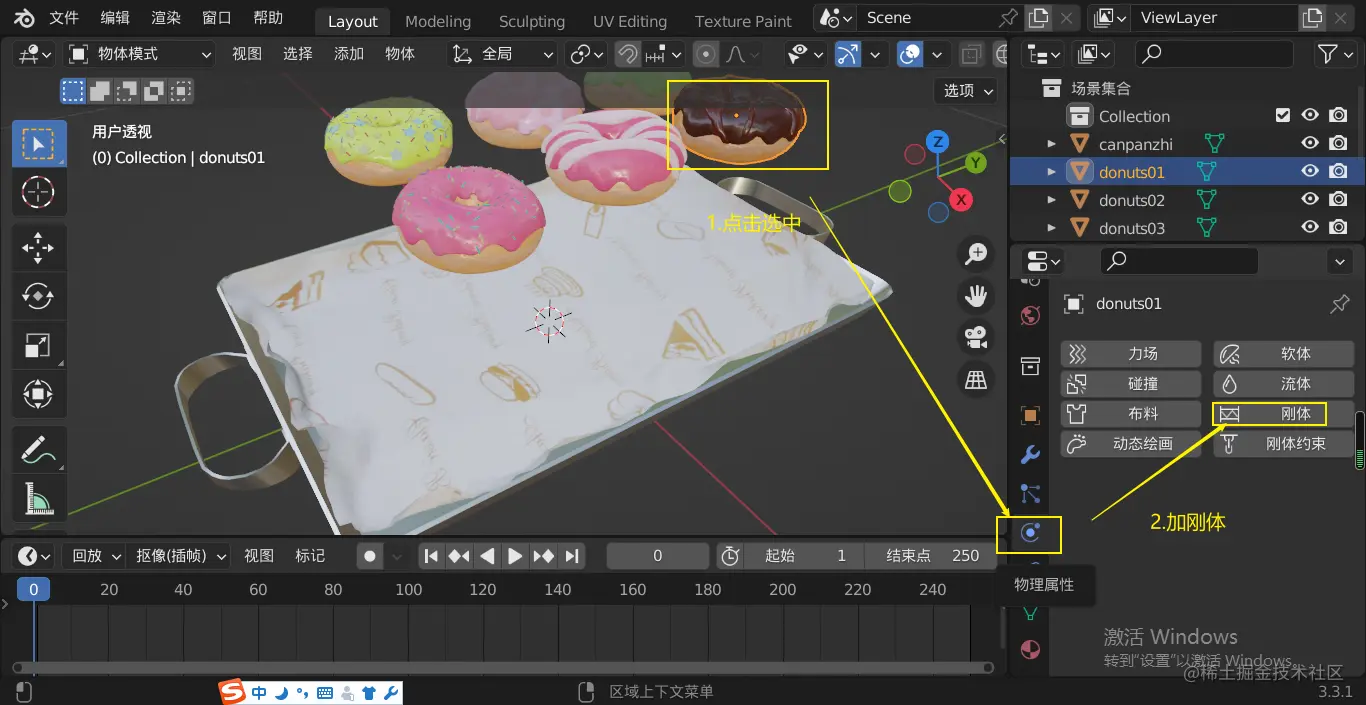Open the keying (抠像(插帧)) dropdown

(179, 556)
